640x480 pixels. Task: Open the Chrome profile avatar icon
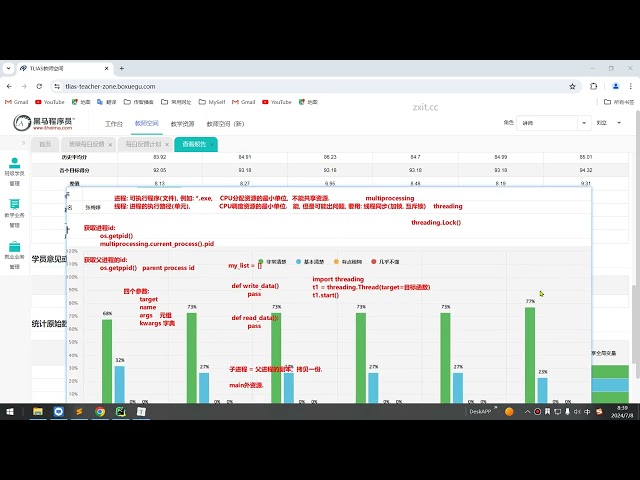(x=616, y=87)
